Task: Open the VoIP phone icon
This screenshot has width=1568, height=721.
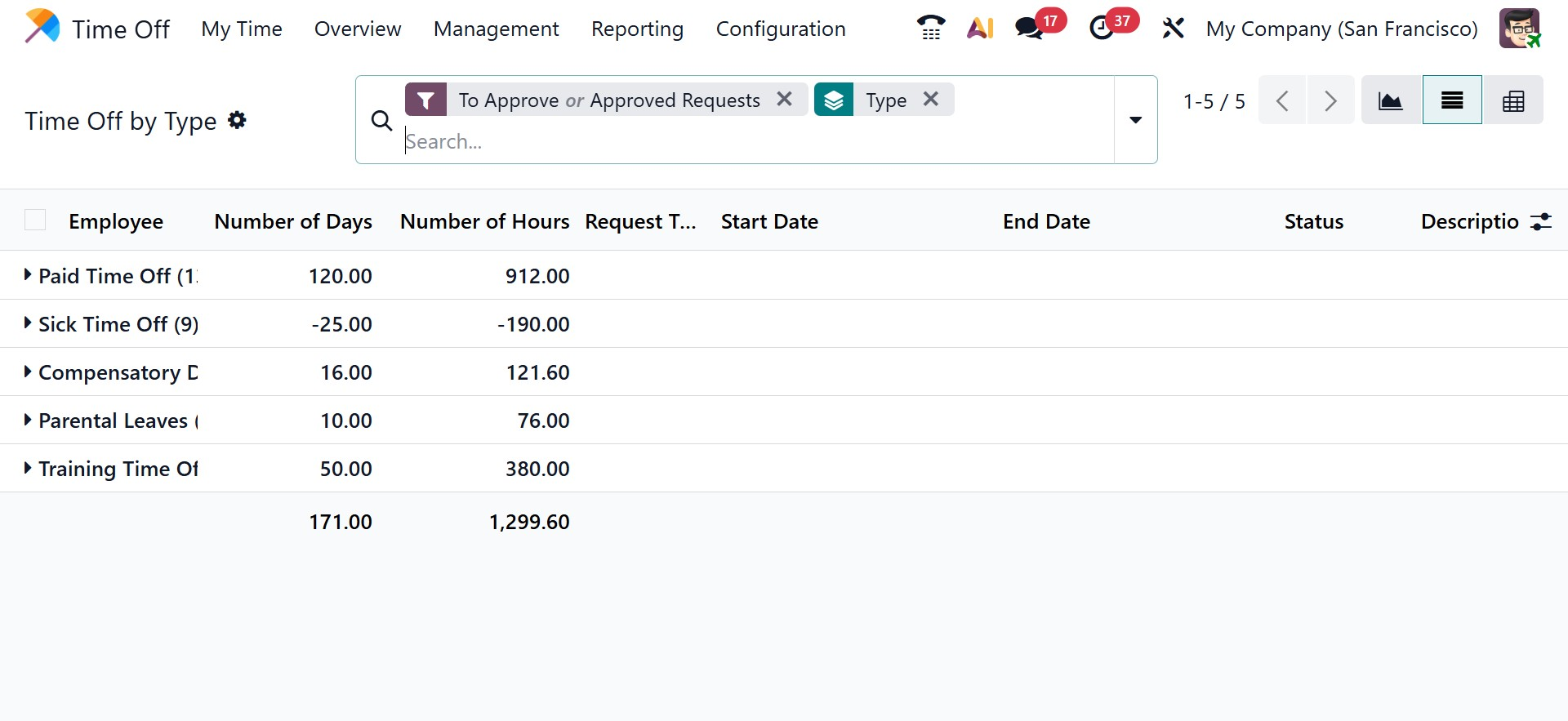Action: click(x=930, y=29)
